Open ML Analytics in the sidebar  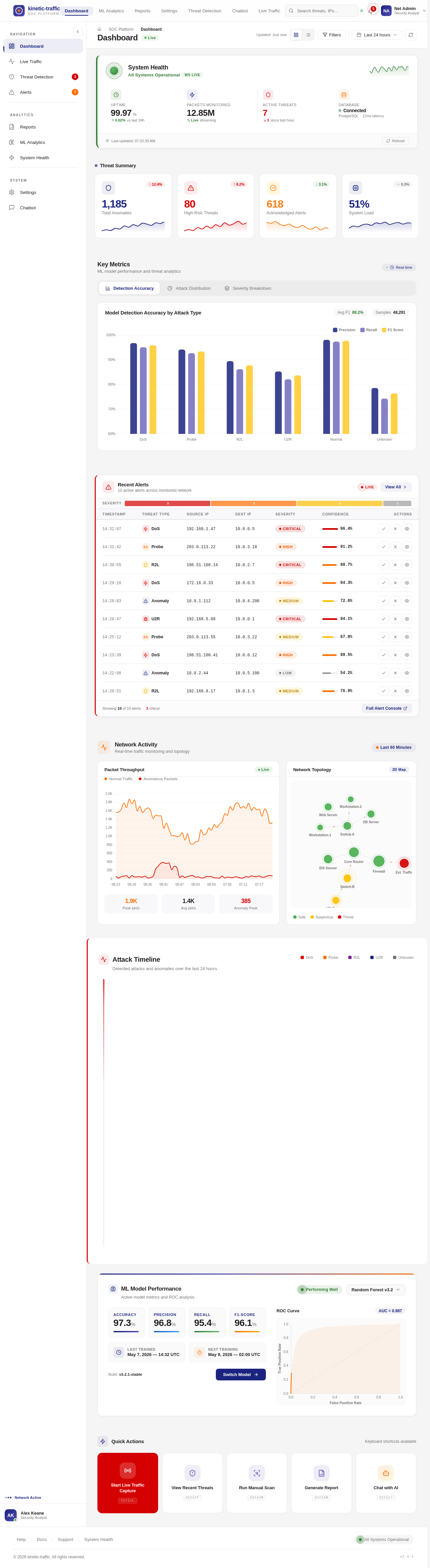click(x=43, y=142)
